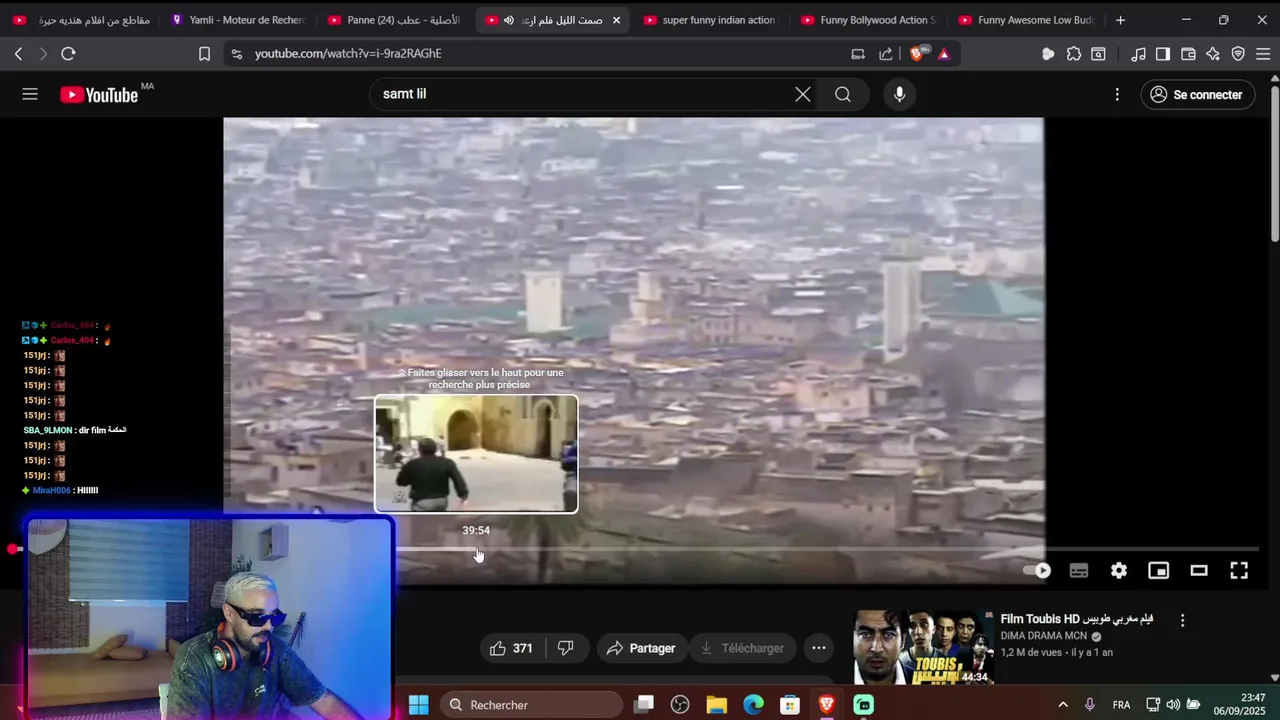The image size is (1280, 720).
Task: Open Brave Wallet icon
Action: coord(1188,54)
